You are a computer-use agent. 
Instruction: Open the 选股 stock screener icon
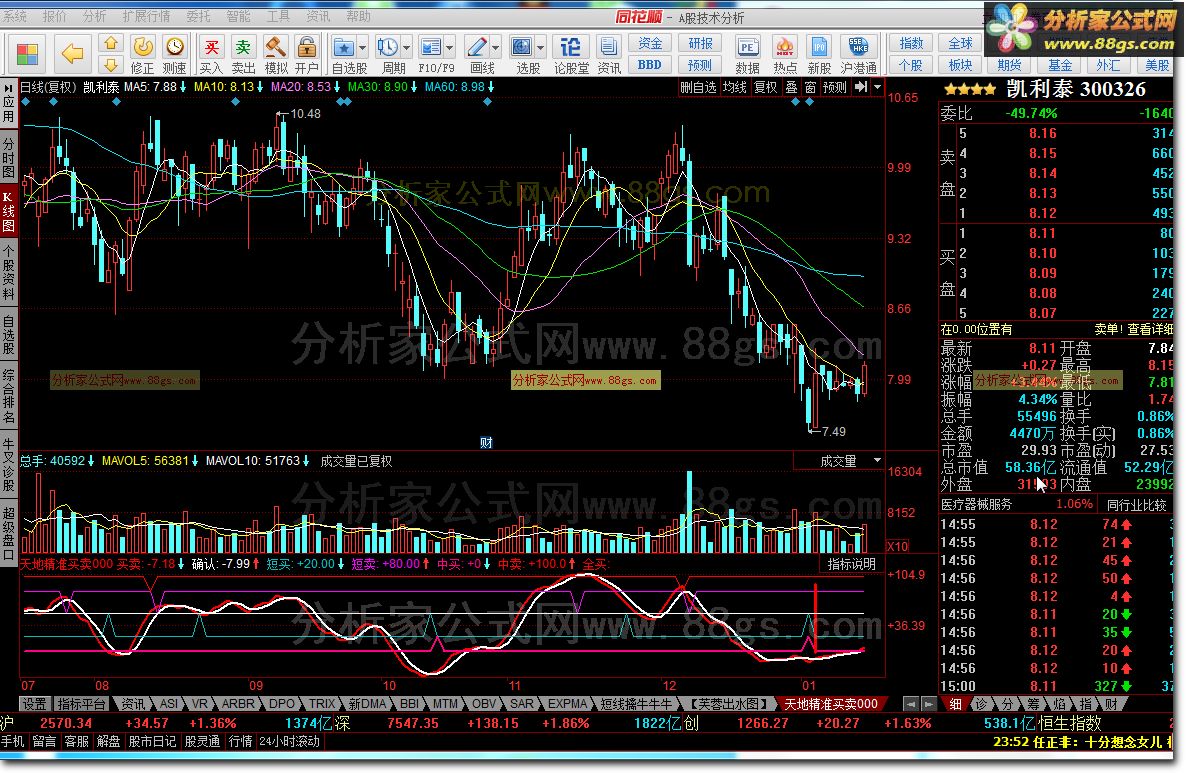coord(521,48)
